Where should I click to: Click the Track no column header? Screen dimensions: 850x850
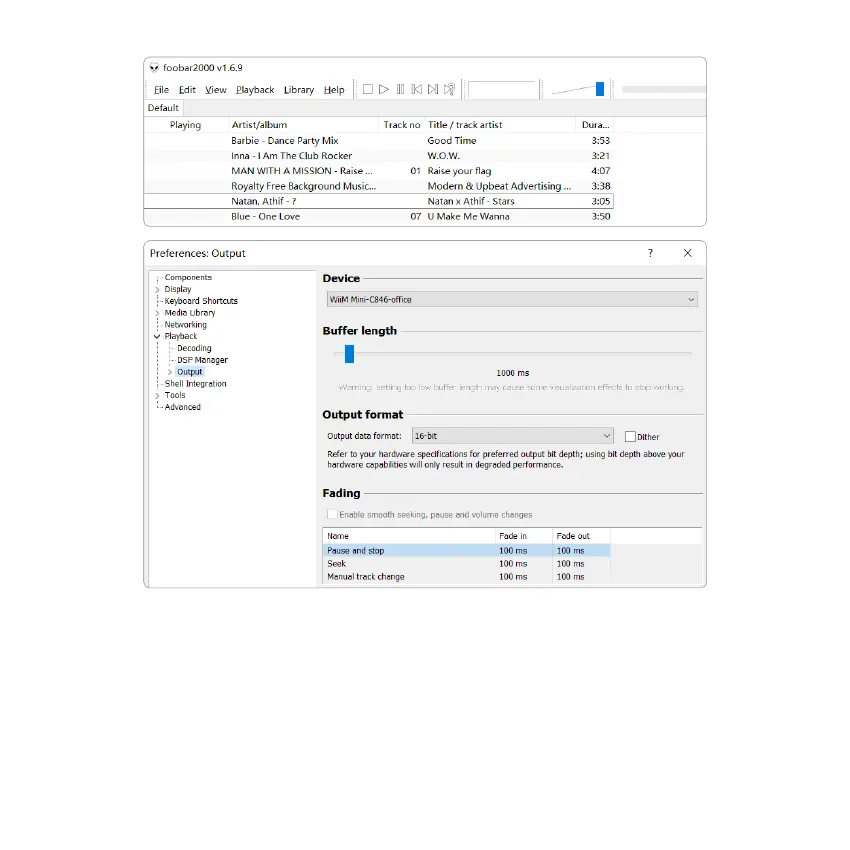(402, 125)
